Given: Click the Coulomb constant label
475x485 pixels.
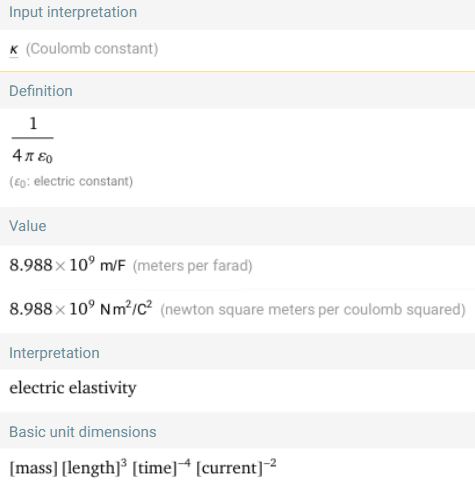Looking at the screenshot, I should click(x=92, y=49).
